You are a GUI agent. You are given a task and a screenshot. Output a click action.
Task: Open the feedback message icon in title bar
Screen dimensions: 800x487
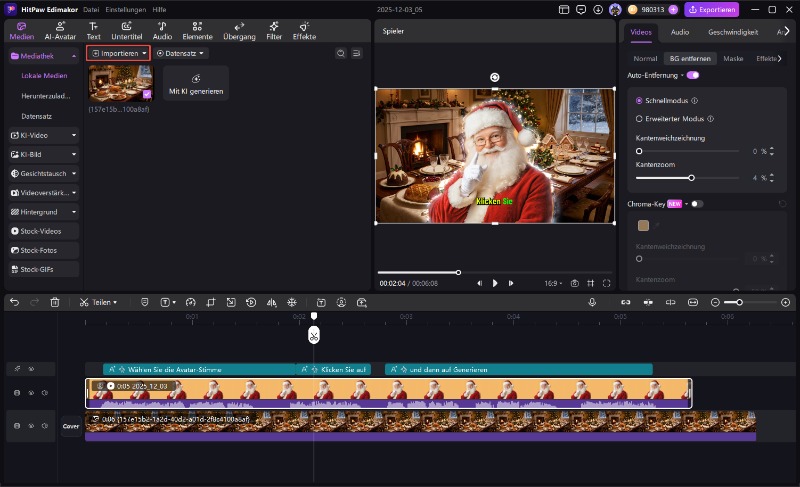581,9
